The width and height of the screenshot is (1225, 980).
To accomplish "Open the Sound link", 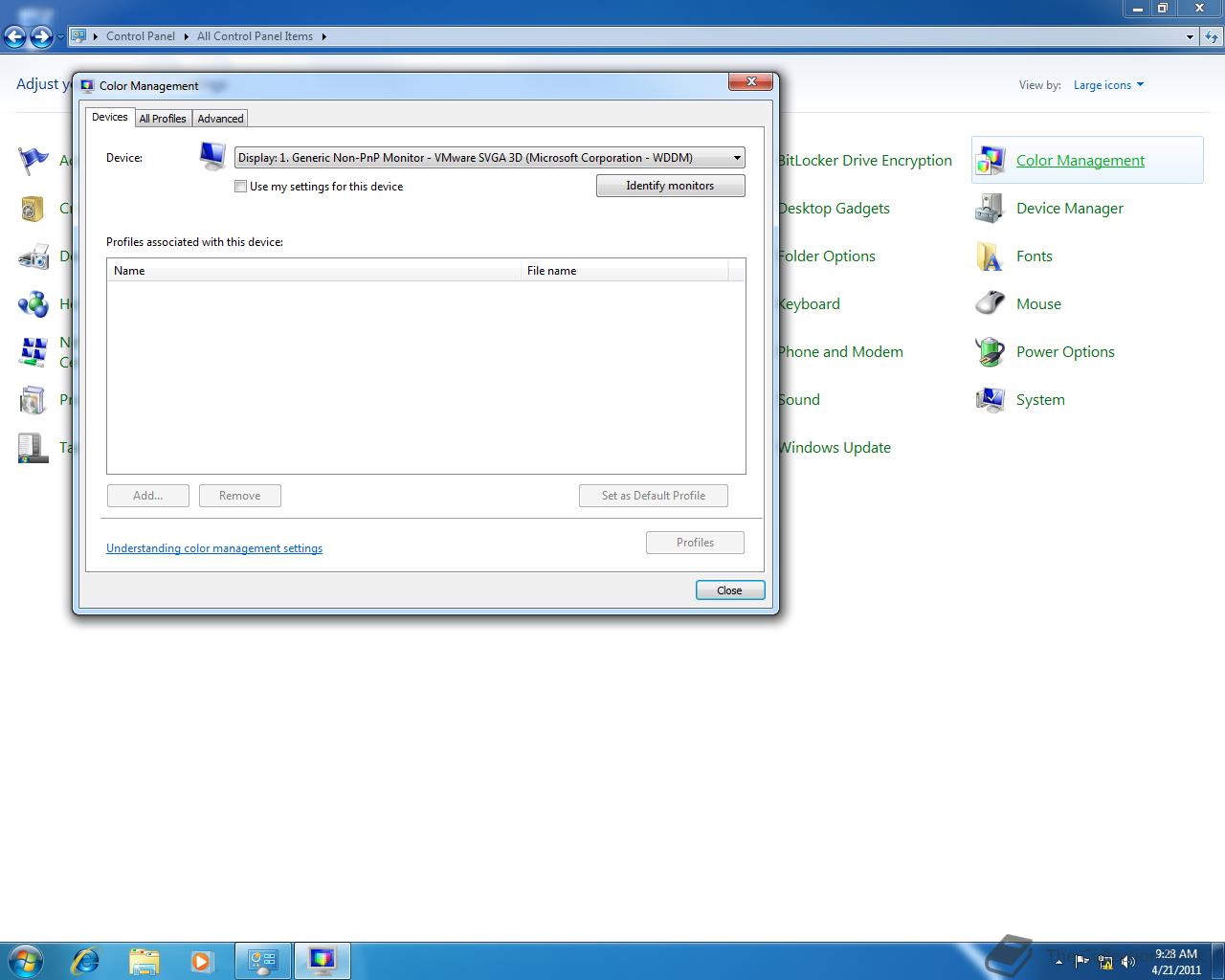I will (799, 400).
